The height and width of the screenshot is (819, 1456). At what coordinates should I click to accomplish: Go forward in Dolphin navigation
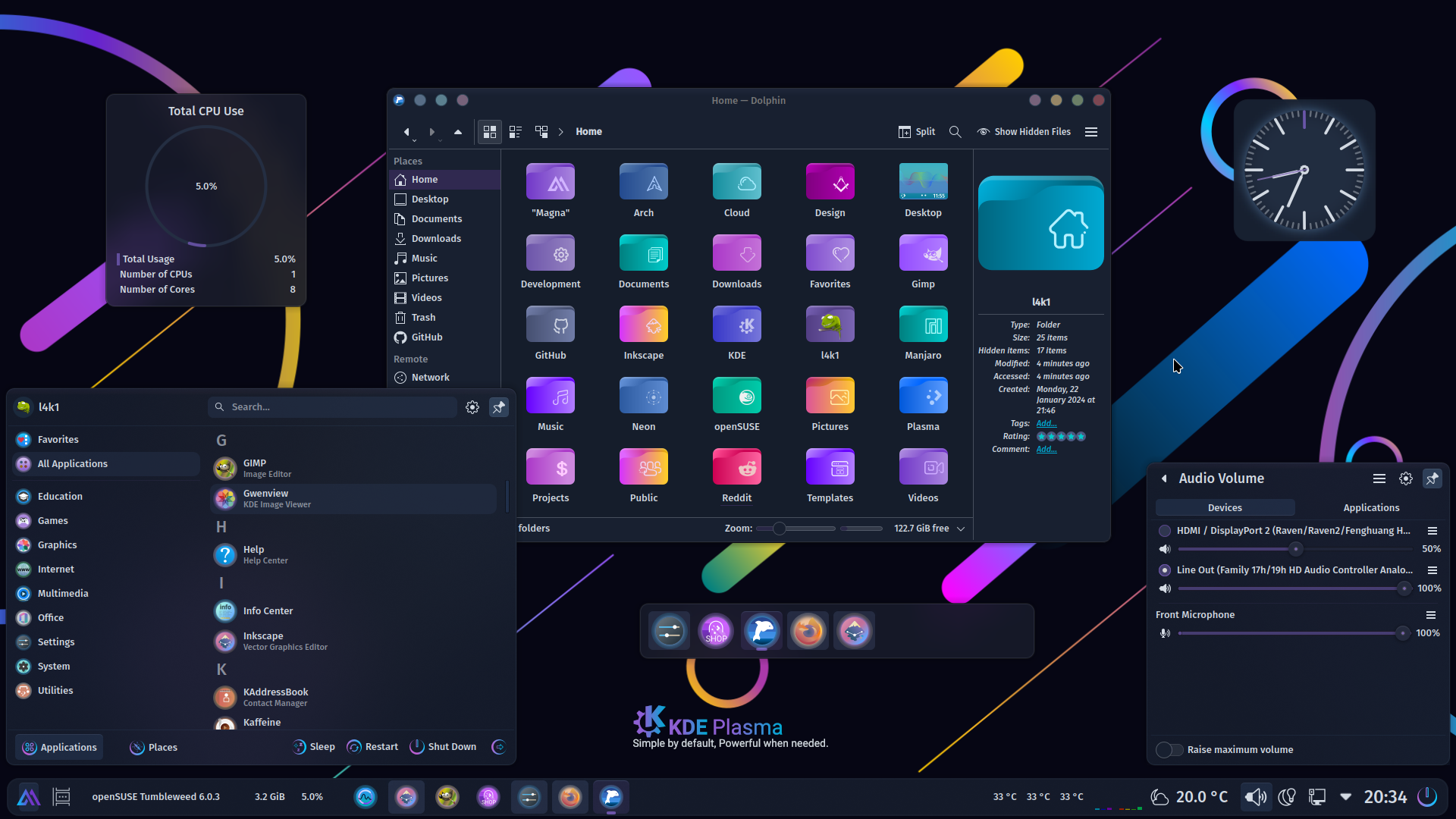tap(432, 132)
